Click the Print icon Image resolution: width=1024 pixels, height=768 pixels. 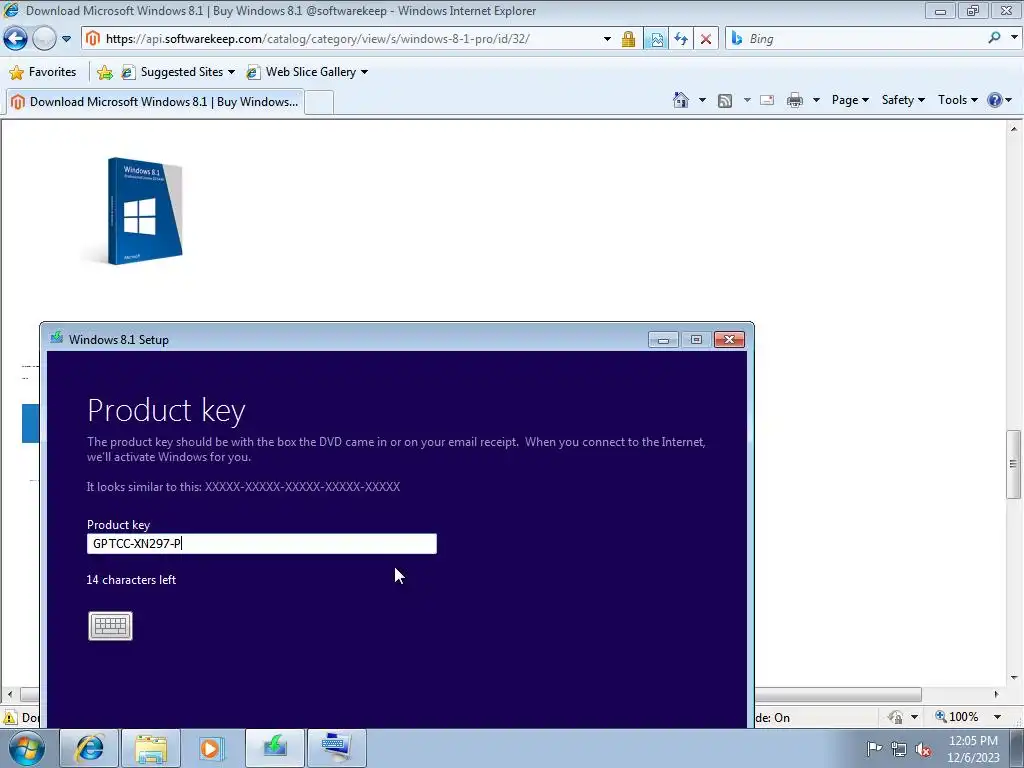pyautogui.click(x=795, y=100)
